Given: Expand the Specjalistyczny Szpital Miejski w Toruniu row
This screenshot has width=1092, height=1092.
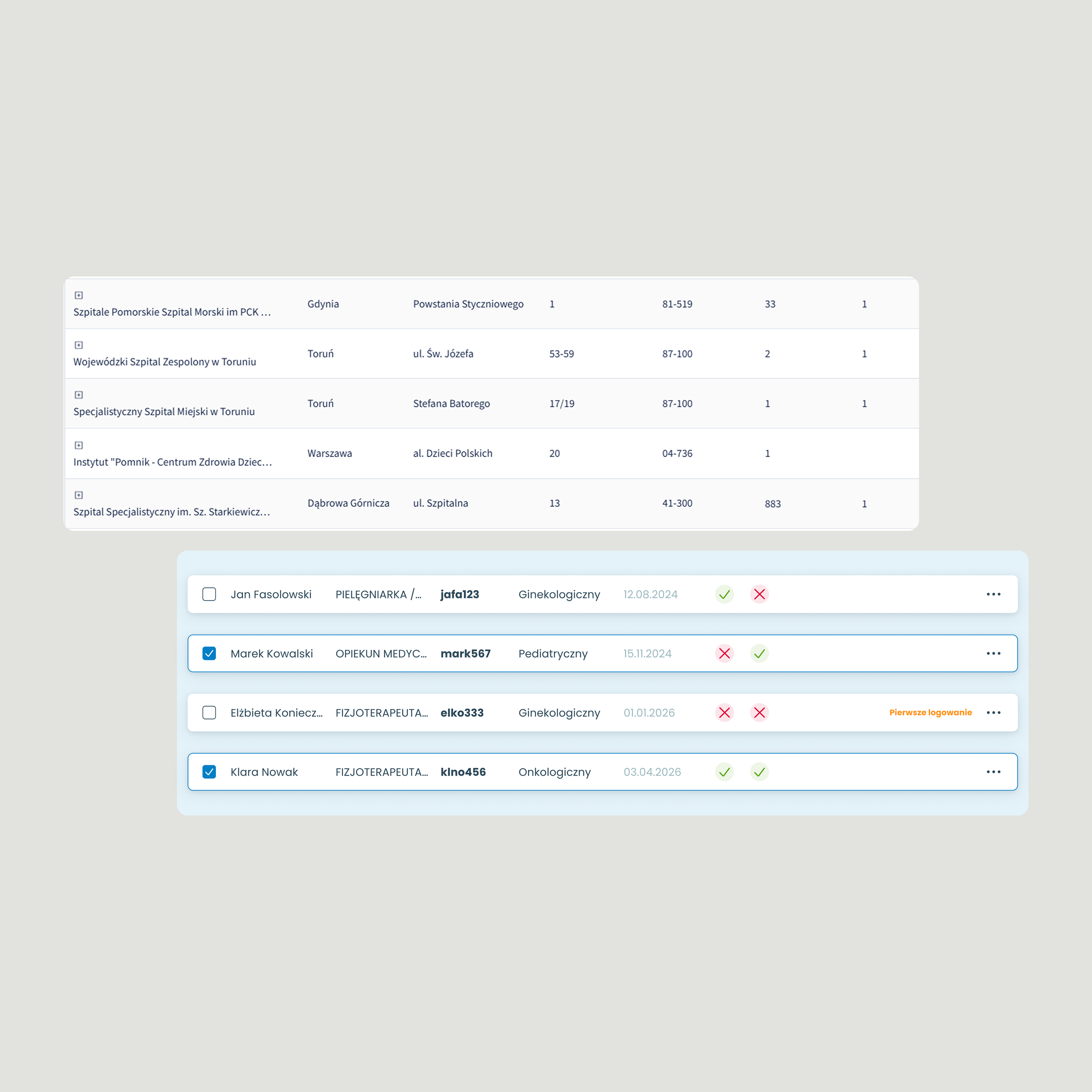Looking at the screenshot, I should click(79, 394).
